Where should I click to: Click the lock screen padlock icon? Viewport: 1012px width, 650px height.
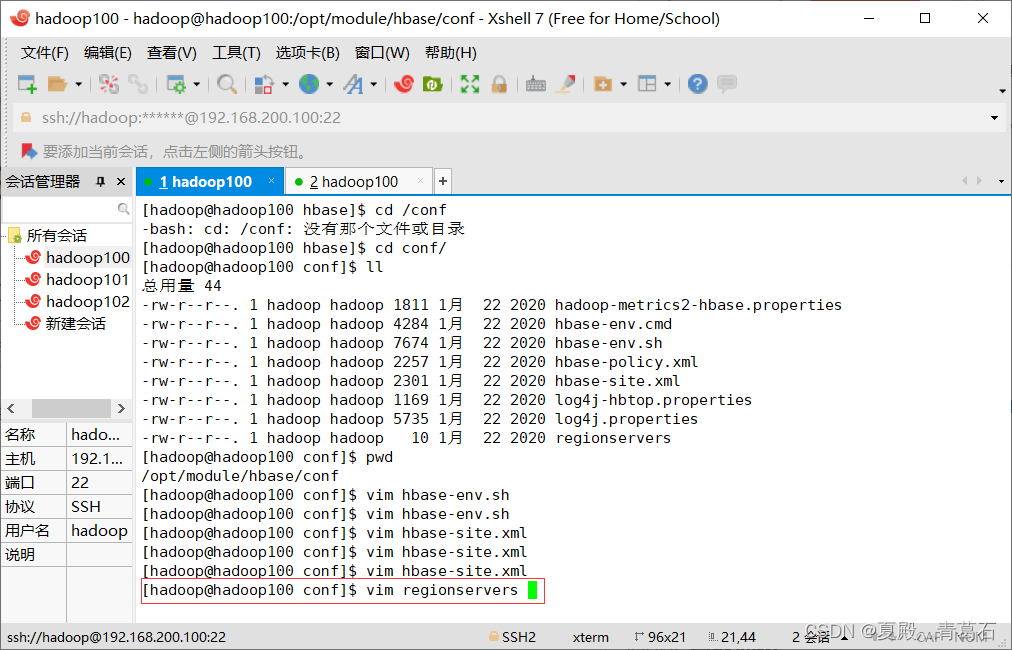pyautogui.click(x=499, y=84)
